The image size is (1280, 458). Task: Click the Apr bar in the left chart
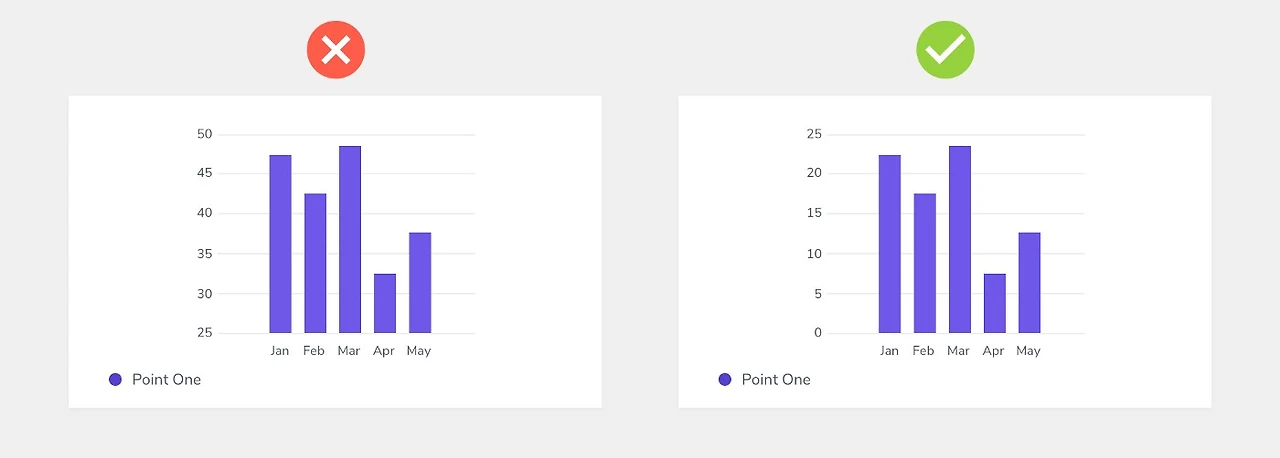click(385, 303)
